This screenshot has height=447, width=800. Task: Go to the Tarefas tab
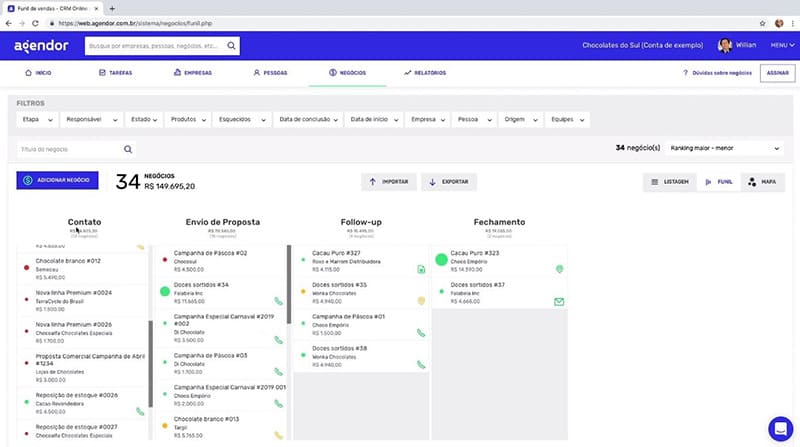click(116, 73)
